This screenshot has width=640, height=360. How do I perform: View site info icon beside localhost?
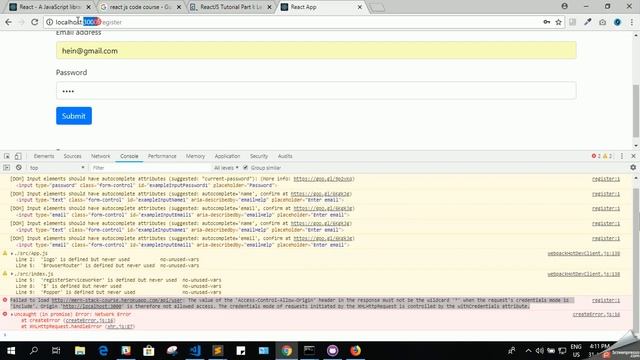pyautogui.click(x=49, y=22)
